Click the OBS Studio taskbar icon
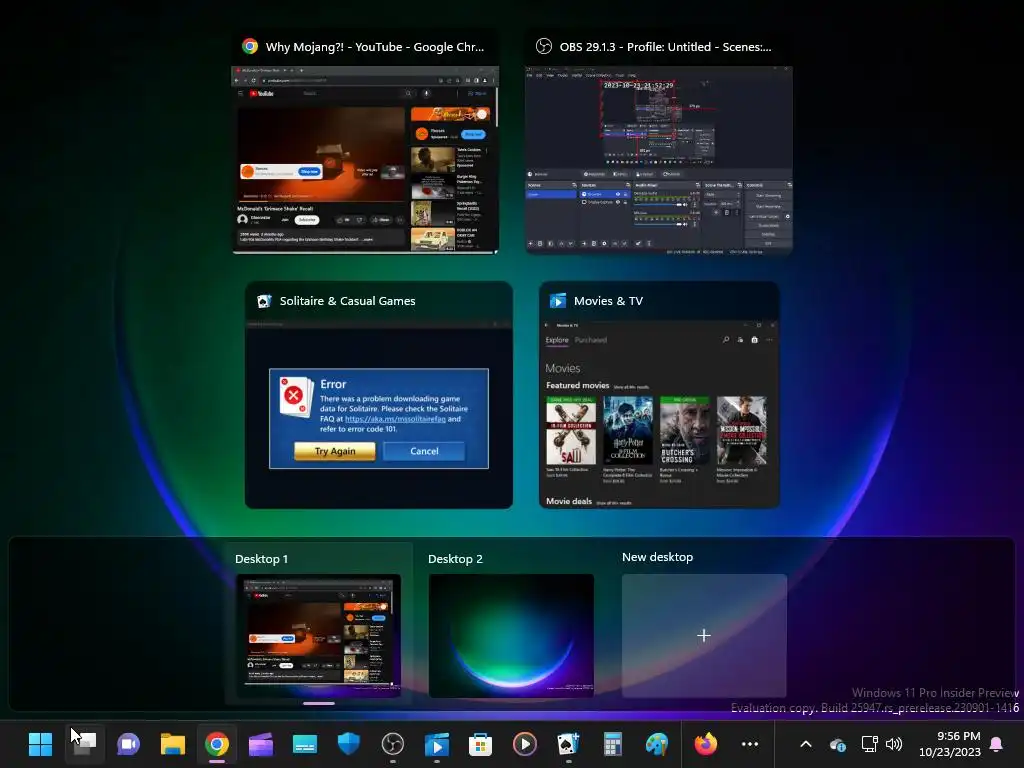 coord(392,743)
